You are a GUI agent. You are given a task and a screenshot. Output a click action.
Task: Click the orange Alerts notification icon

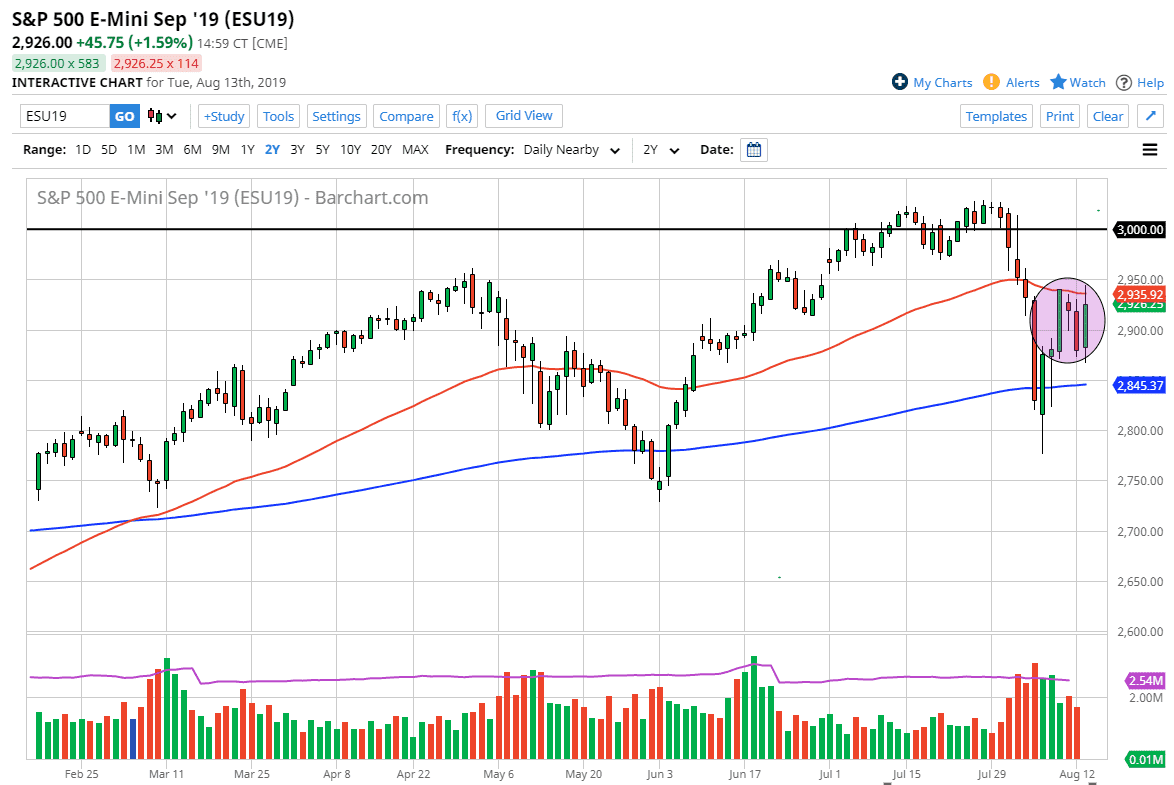coord(991,82)
